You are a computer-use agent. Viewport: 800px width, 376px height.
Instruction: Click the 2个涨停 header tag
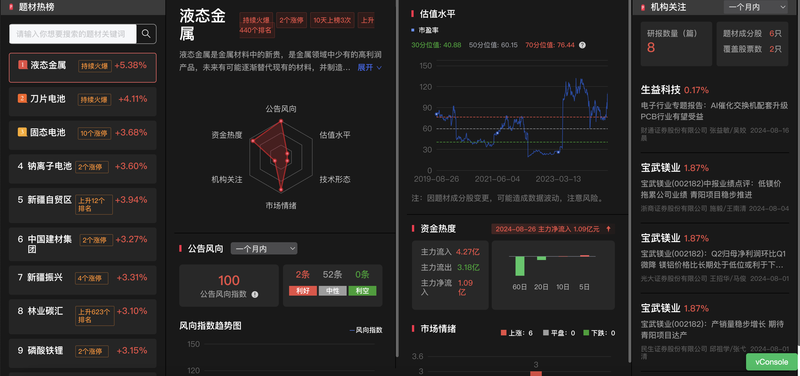[291, 20]
